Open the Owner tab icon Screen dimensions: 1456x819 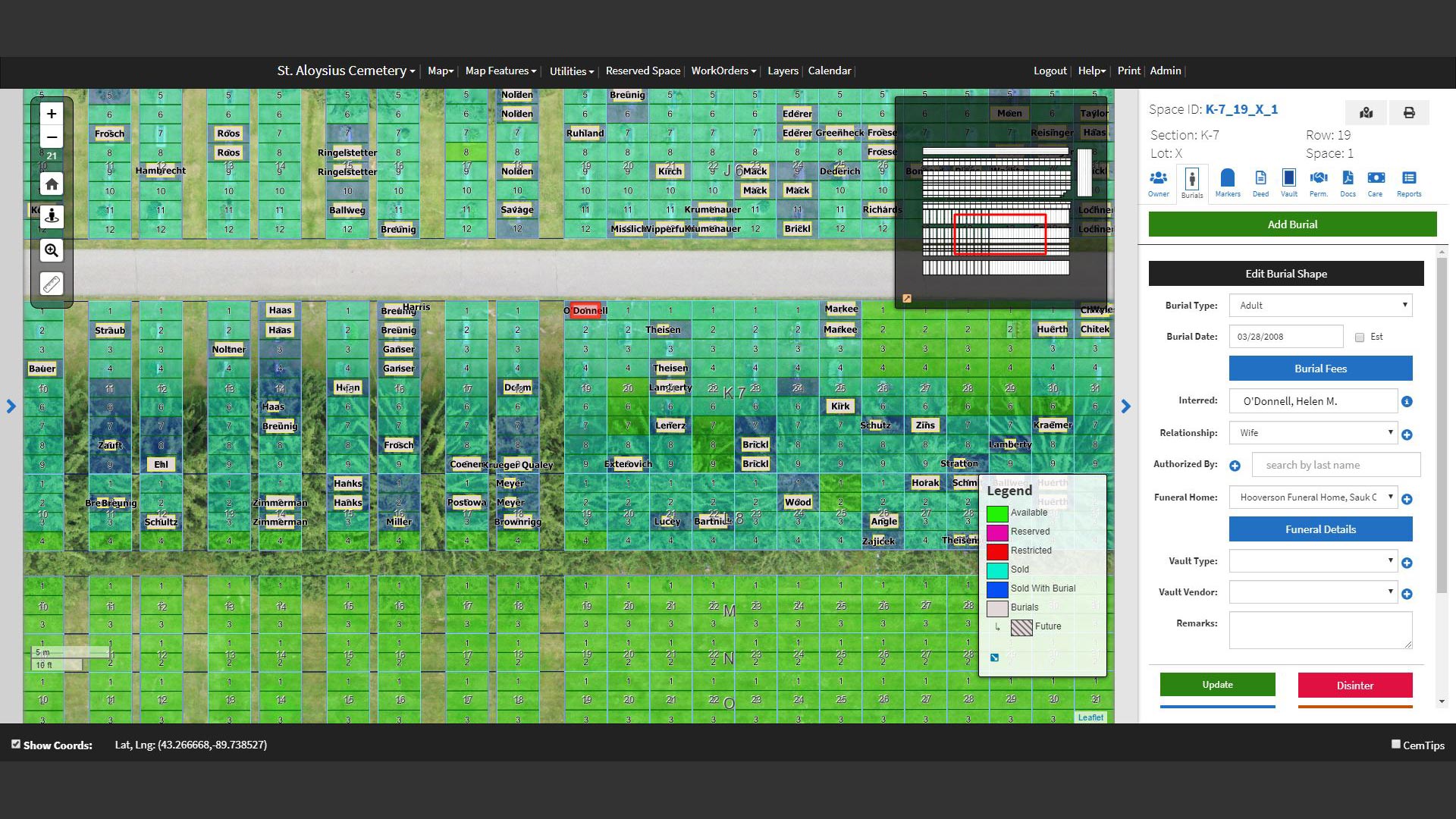(1158, 183)
